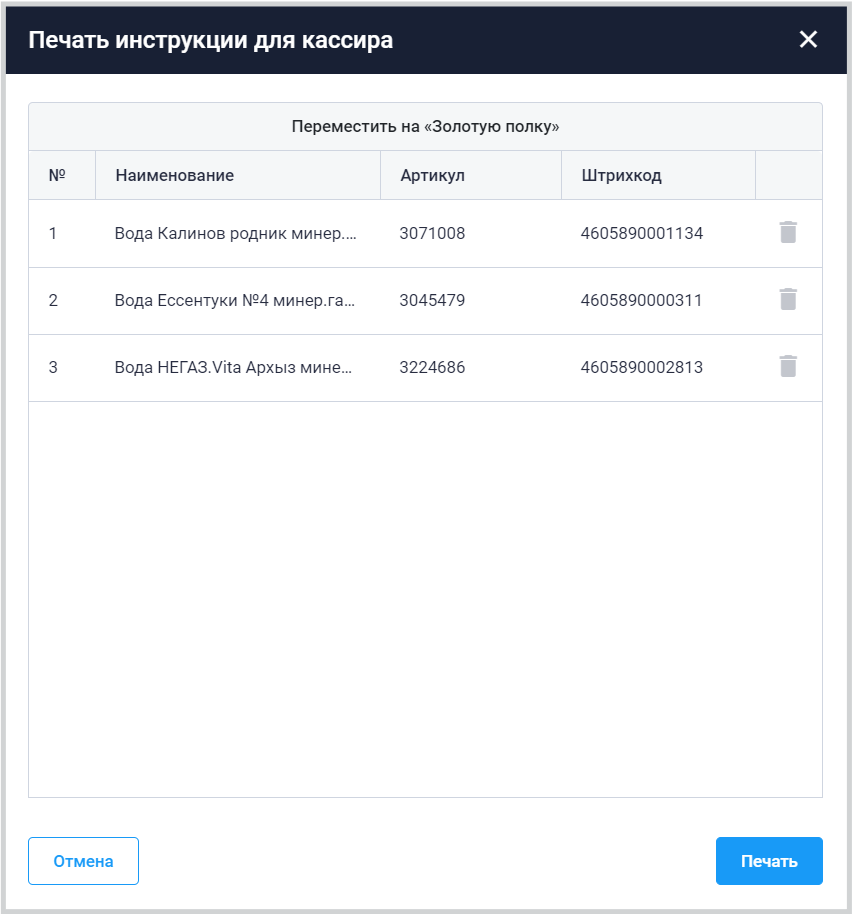Click the Наименование column header

175,176
